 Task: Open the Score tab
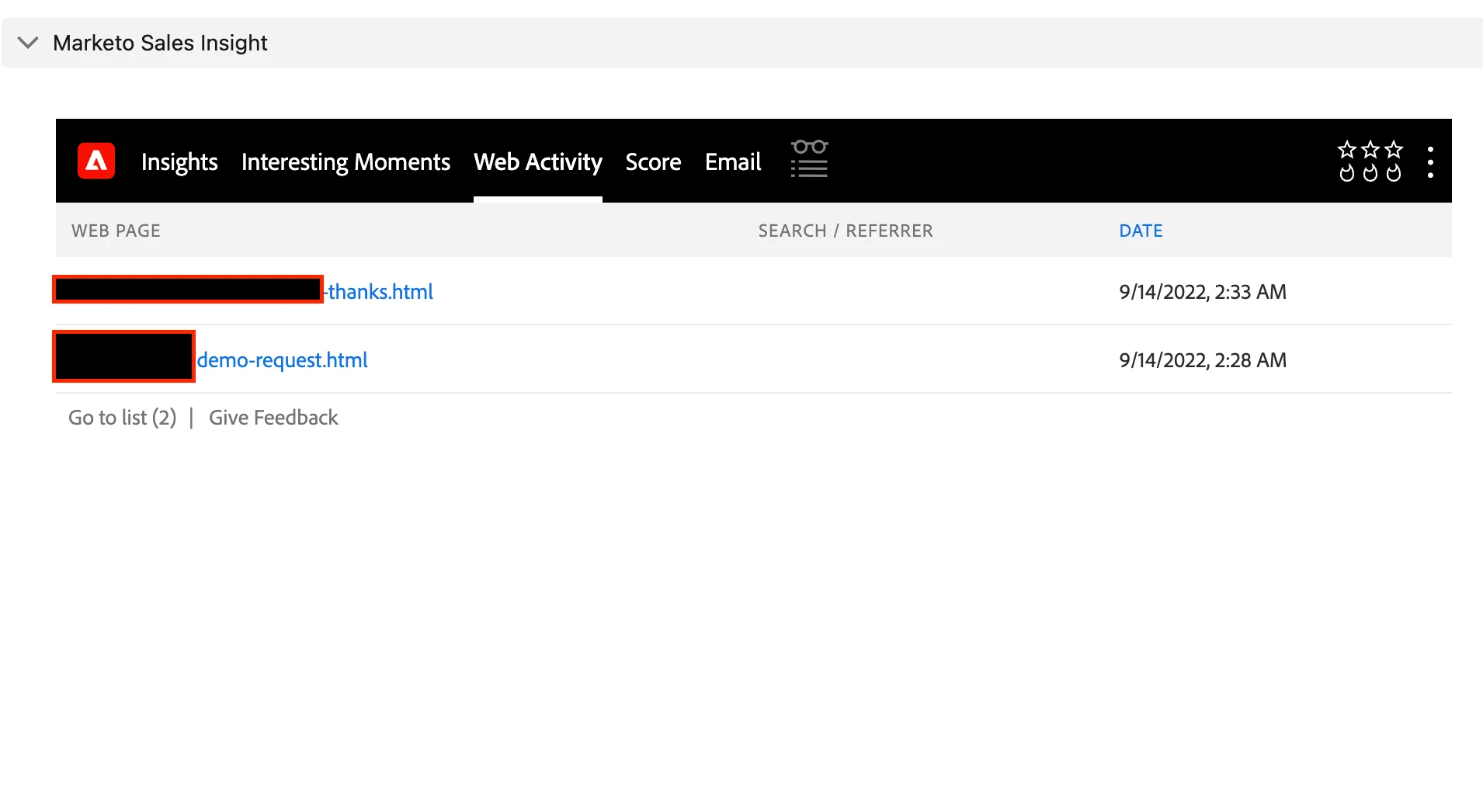[x=653, y=161]
